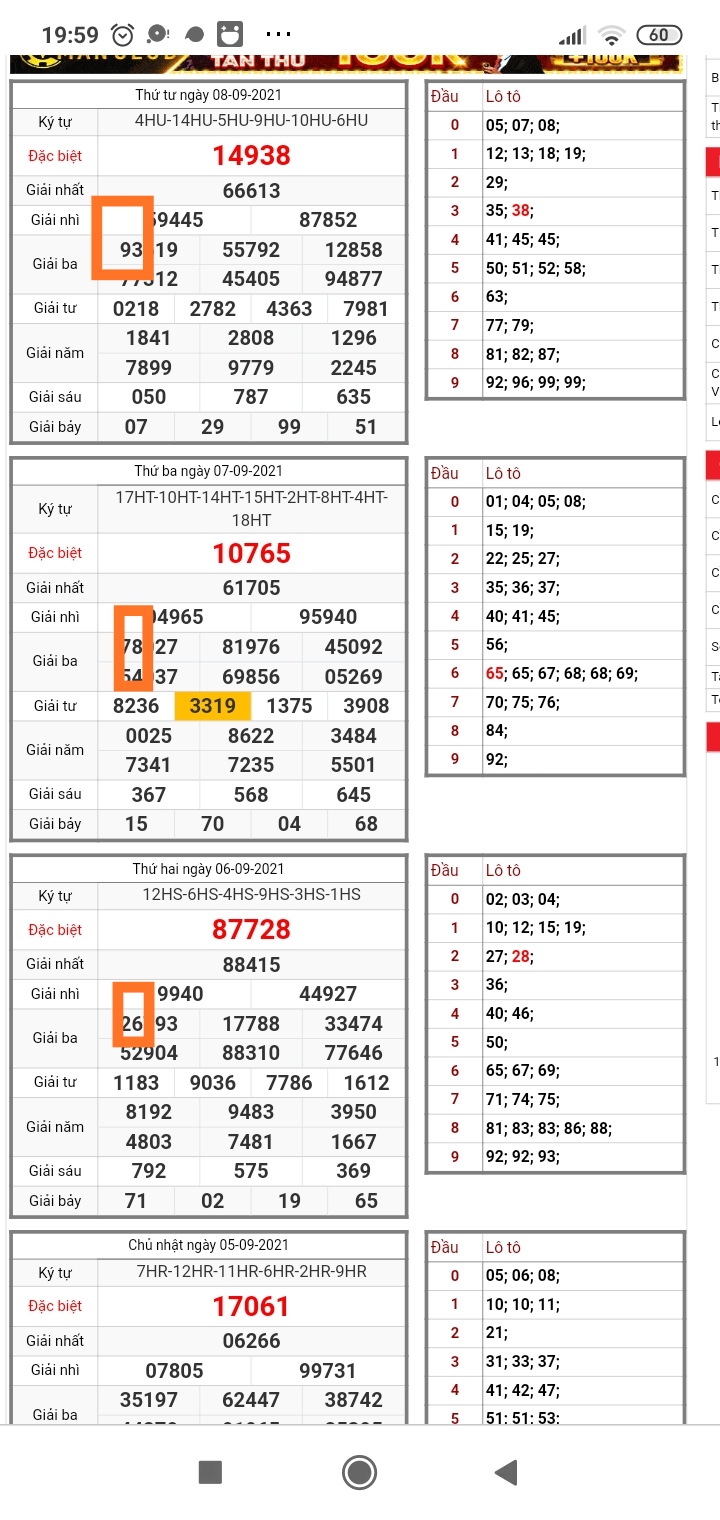This screenshot has height=1520, width=720.
Task: Select first prize value 06266
Action: [251, 1341]
